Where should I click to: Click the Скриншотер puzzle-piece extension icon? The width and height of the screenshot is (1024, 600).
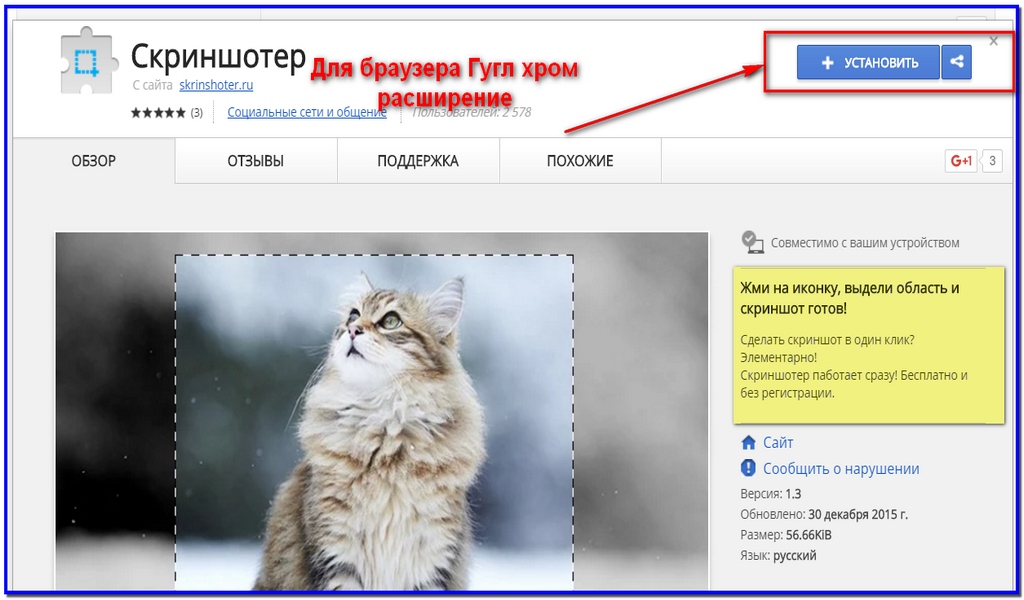pos(89,62)
